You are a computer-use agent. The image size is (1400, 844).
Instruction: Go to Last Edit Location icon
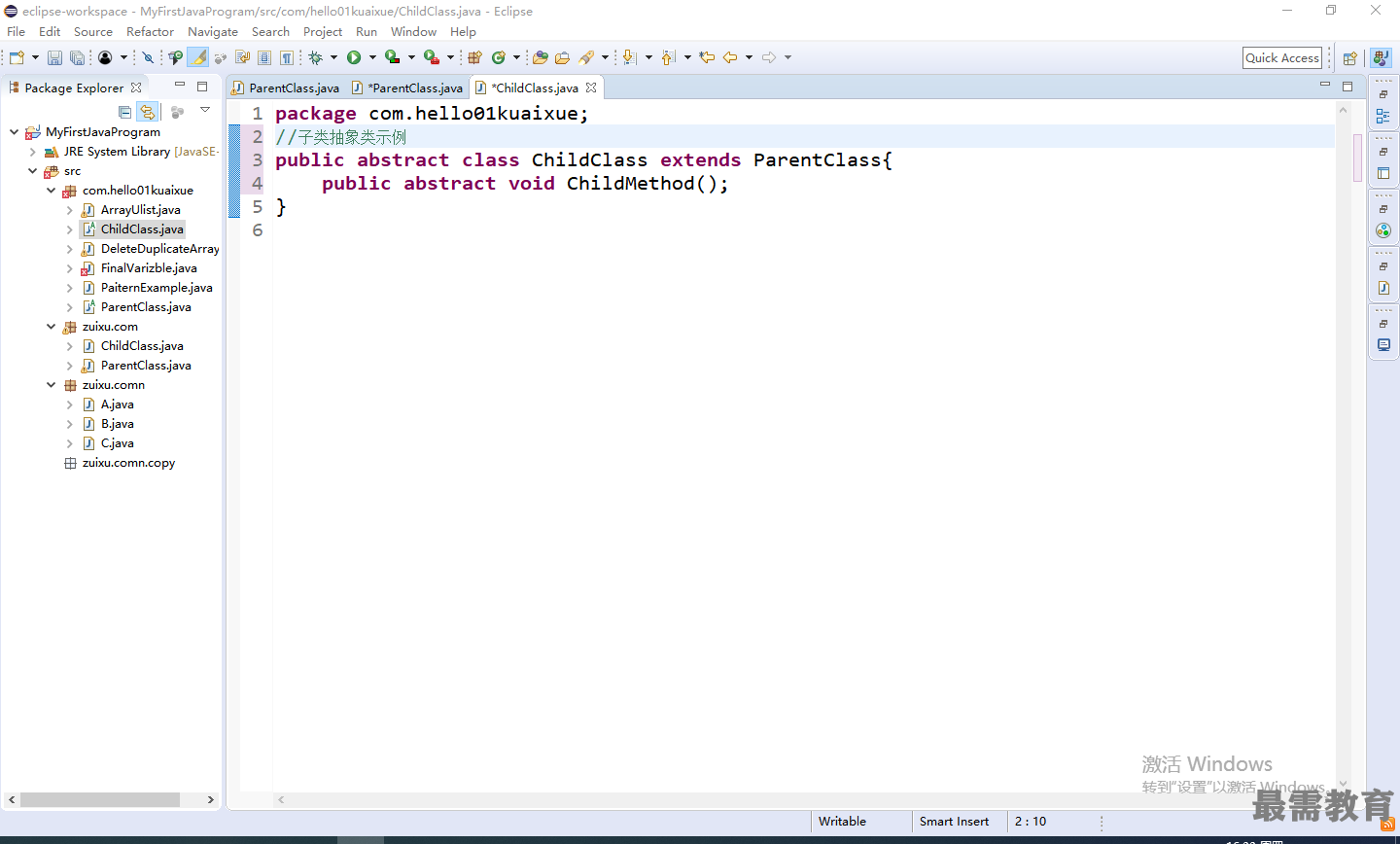(x=707, y=57)
